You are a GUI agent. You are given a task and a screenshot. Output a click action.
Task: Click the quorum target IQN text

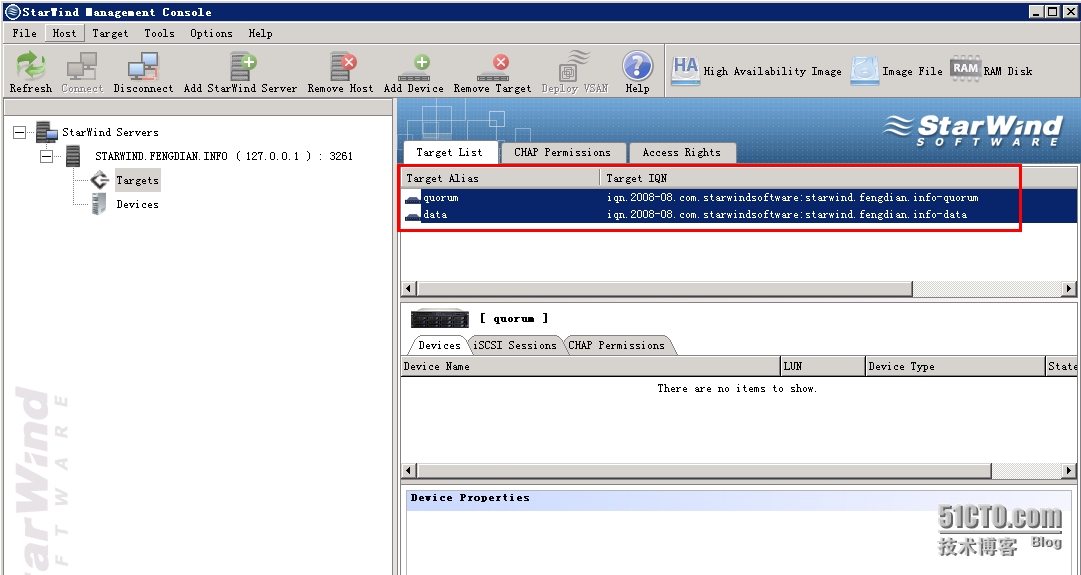coord(792,198)
